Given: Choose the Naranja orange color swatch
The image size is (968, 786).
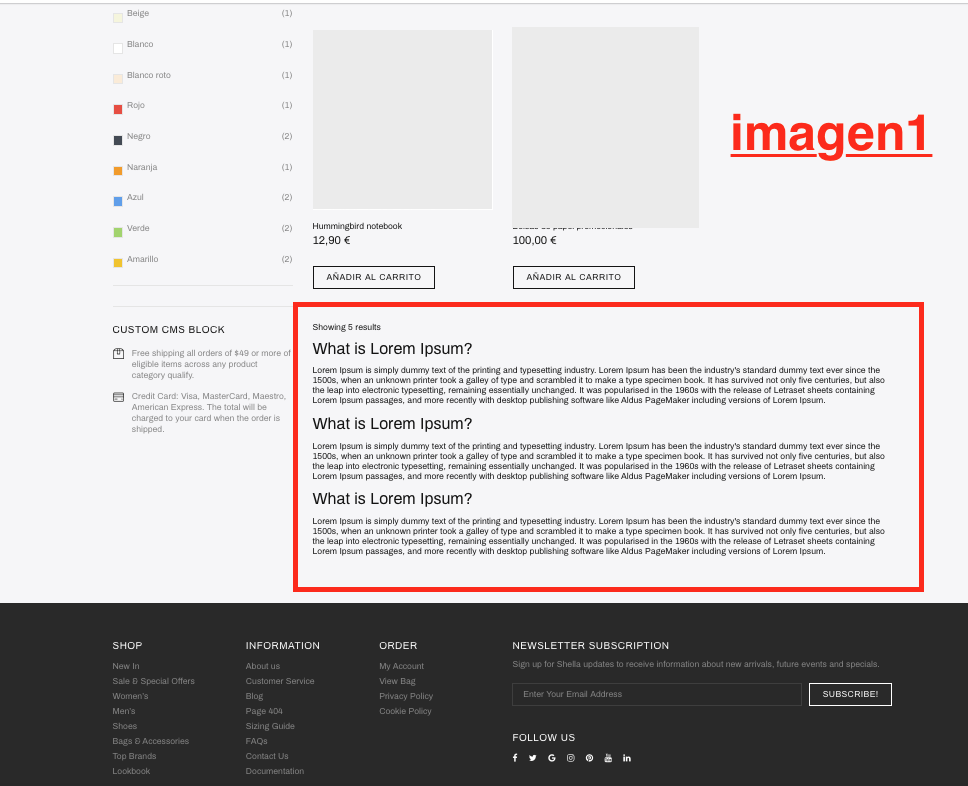Looking at the screenshot, I should click(x=118, y=171).
